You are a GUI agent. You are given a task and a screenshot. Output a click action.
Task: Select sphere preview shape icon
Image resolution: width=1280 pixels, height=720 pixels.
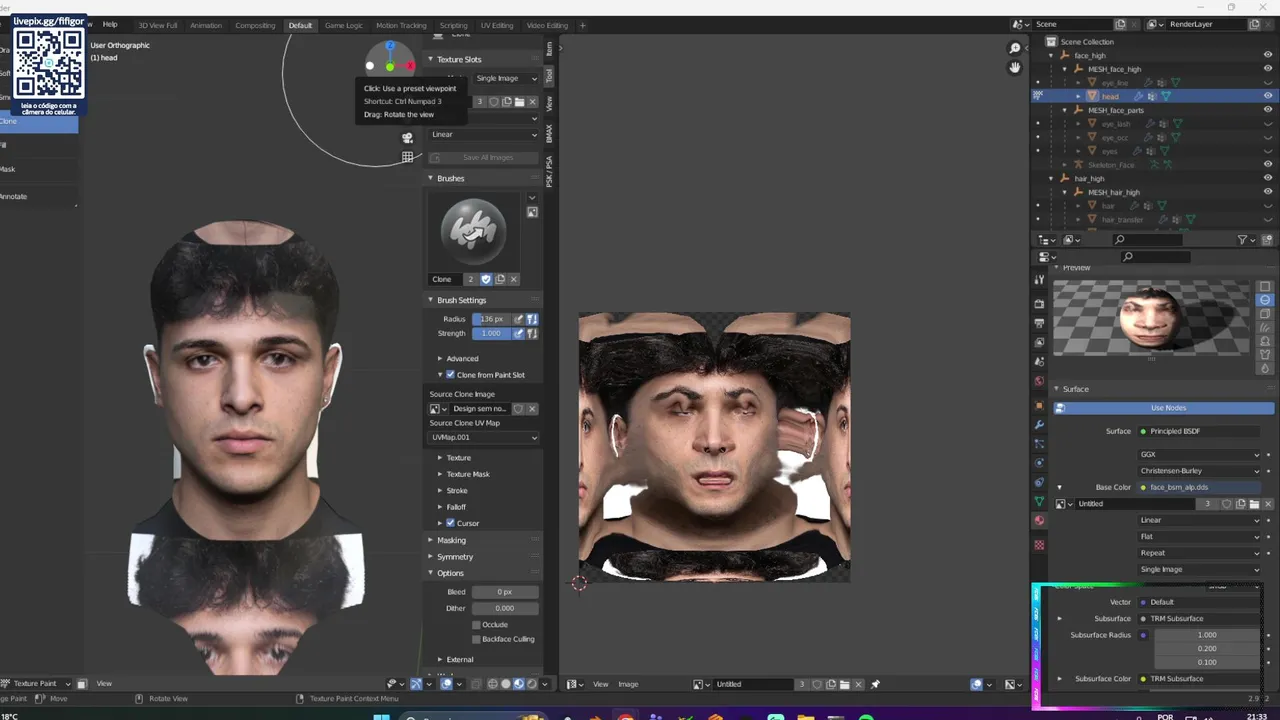1265,300
